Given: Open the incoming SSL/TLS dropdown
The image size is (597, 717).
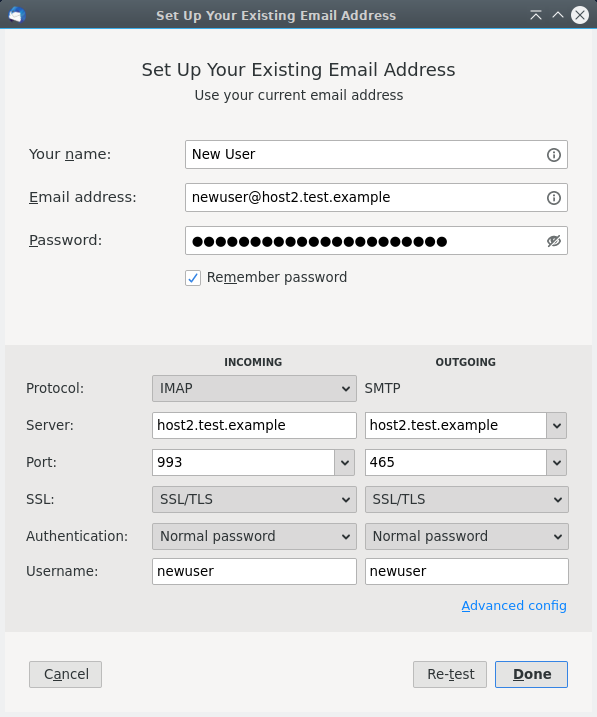Looking at the screenshot, I should click(254, 499).
